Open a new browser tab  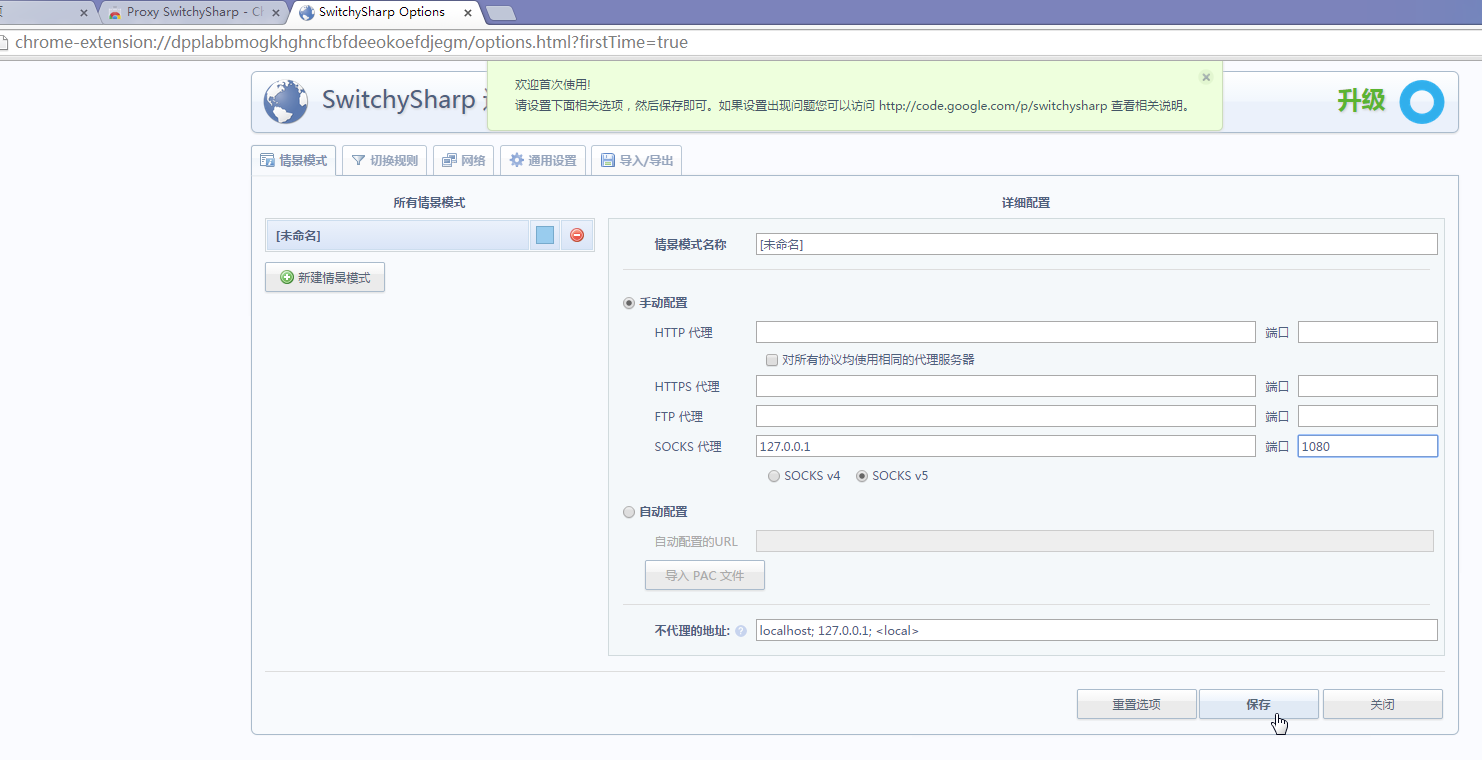(500, 13)
